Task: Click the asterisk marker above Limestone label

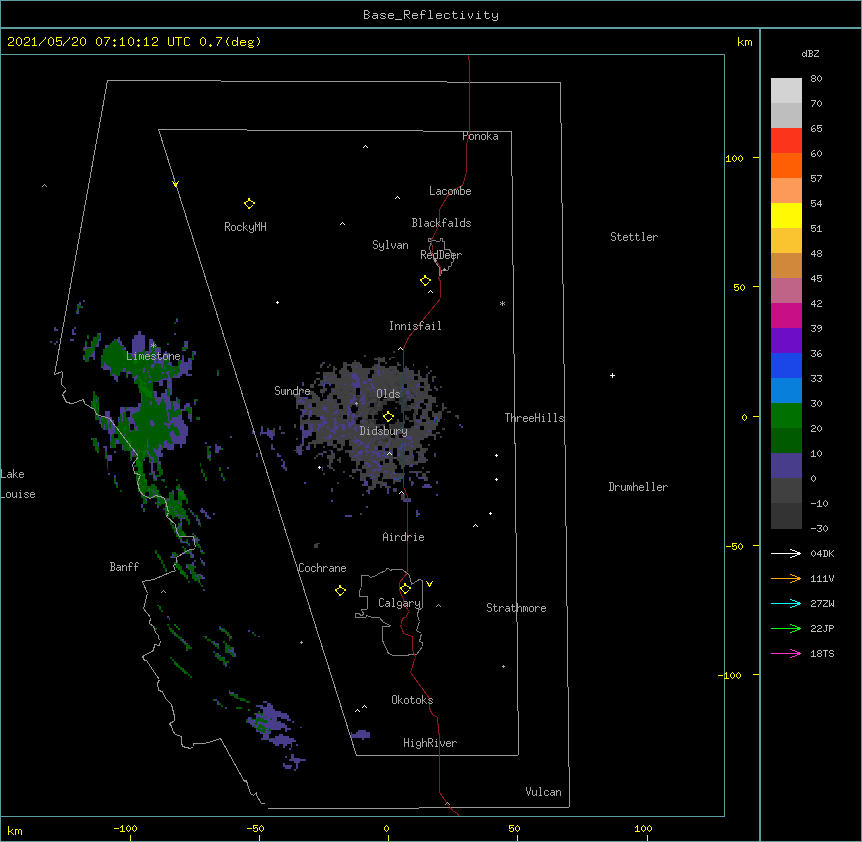Action: click(153, 346)
